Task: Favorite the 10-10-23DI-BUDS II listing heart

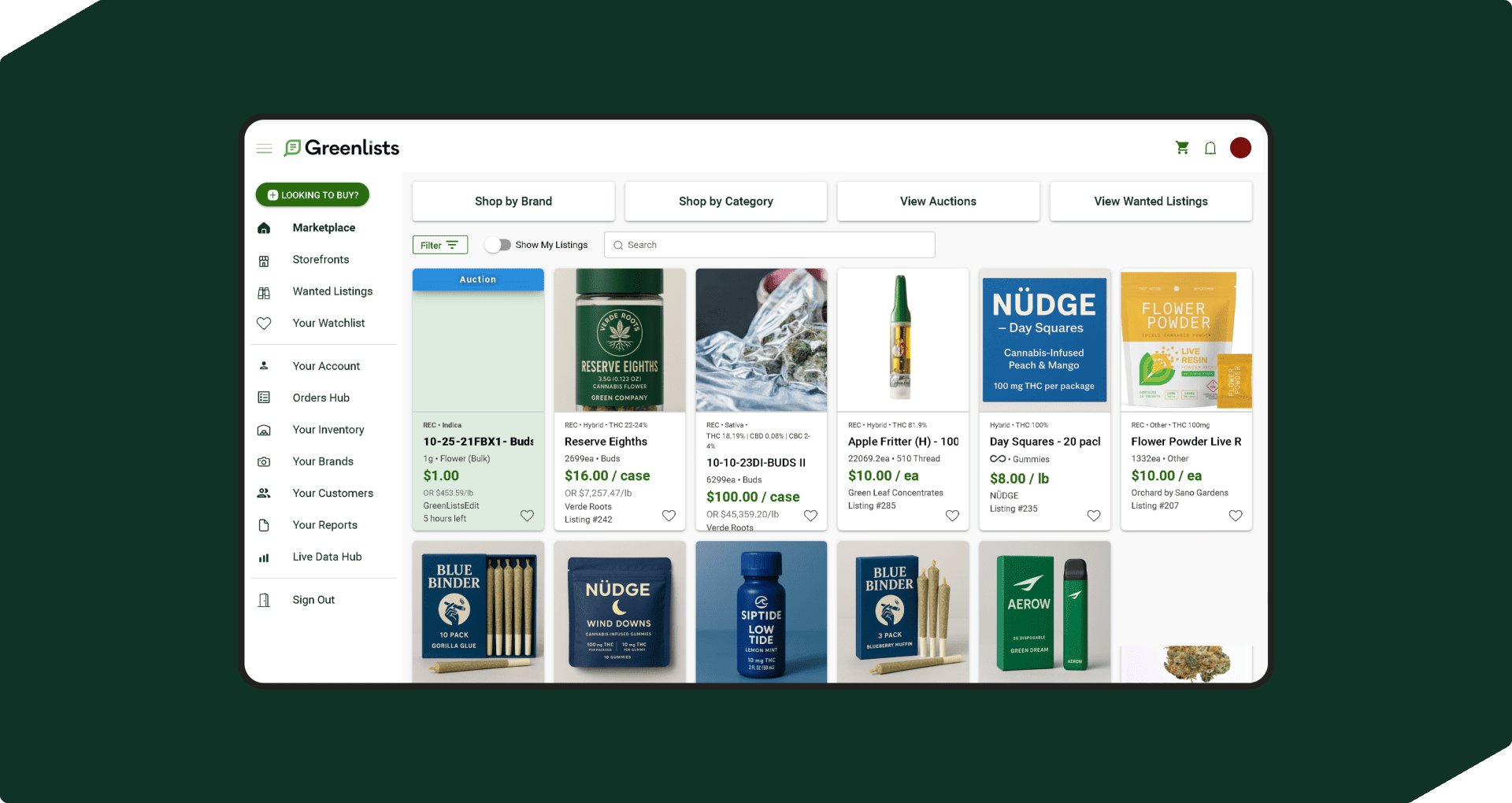Action: 810,516
